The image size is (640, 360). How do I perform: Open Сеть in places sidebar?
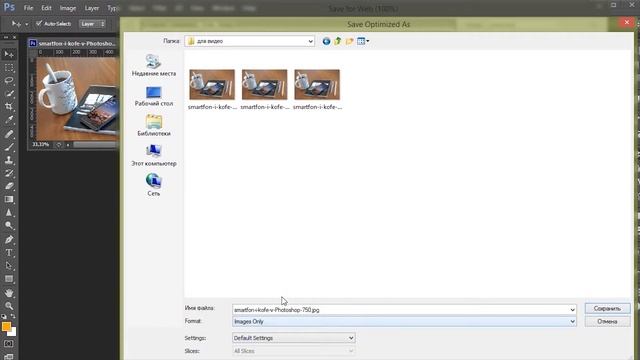click(154, 185)
